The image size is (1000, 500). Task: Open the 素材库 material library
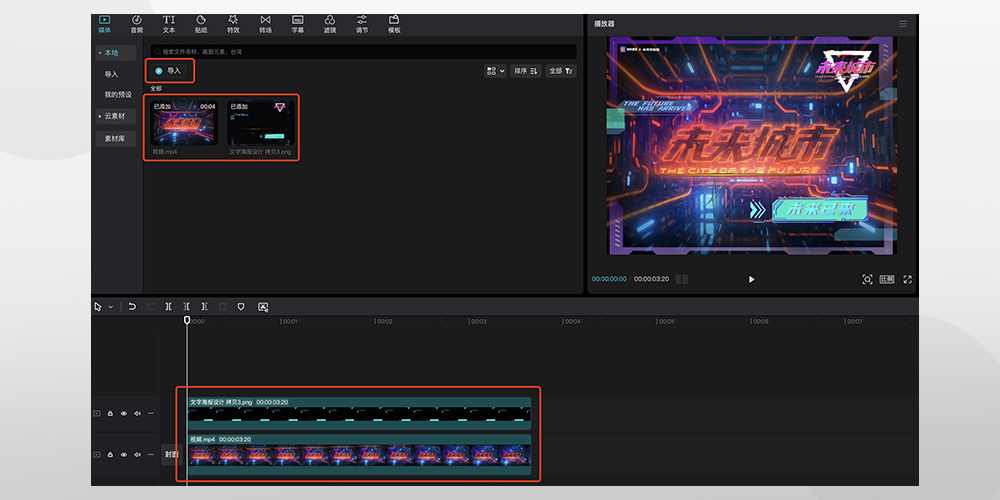pos(115,138)
